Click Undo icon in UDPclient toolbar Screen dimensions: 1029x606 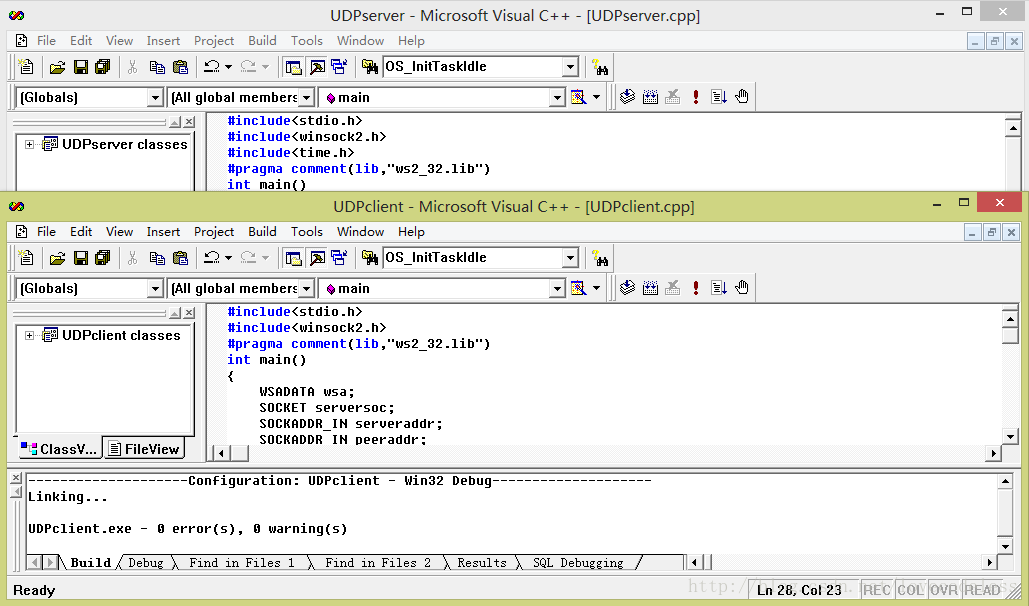211,258
